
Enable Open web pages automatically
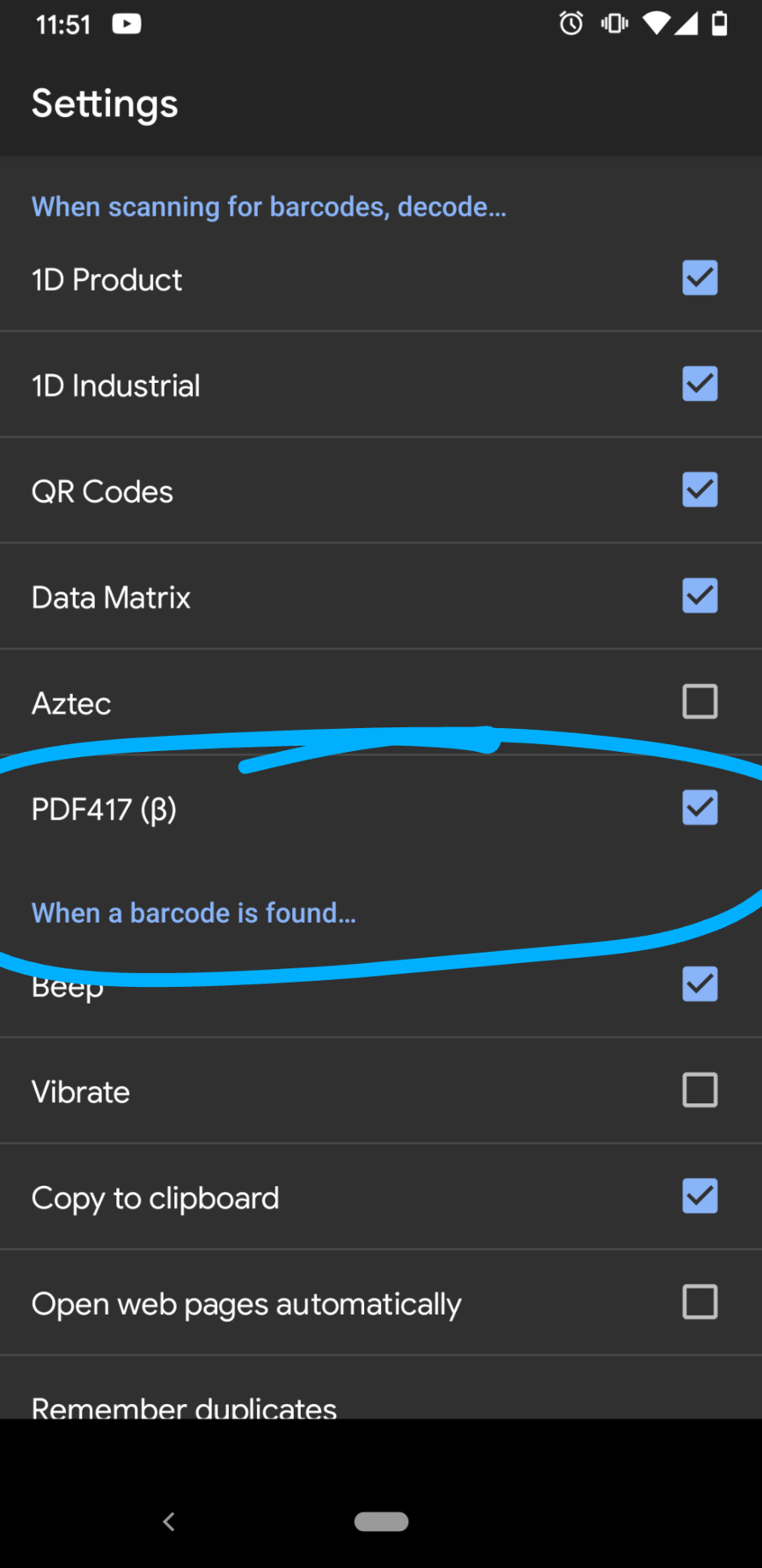700,1302
